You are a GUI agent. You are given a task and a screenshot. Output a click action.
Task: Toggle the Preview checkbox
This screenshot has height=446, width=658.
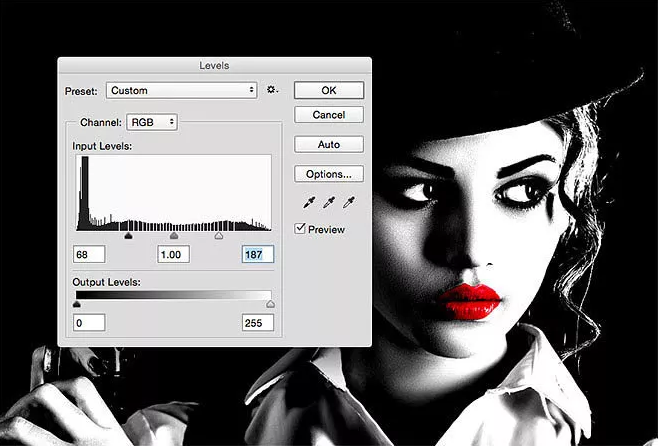(x=300, y=229)
